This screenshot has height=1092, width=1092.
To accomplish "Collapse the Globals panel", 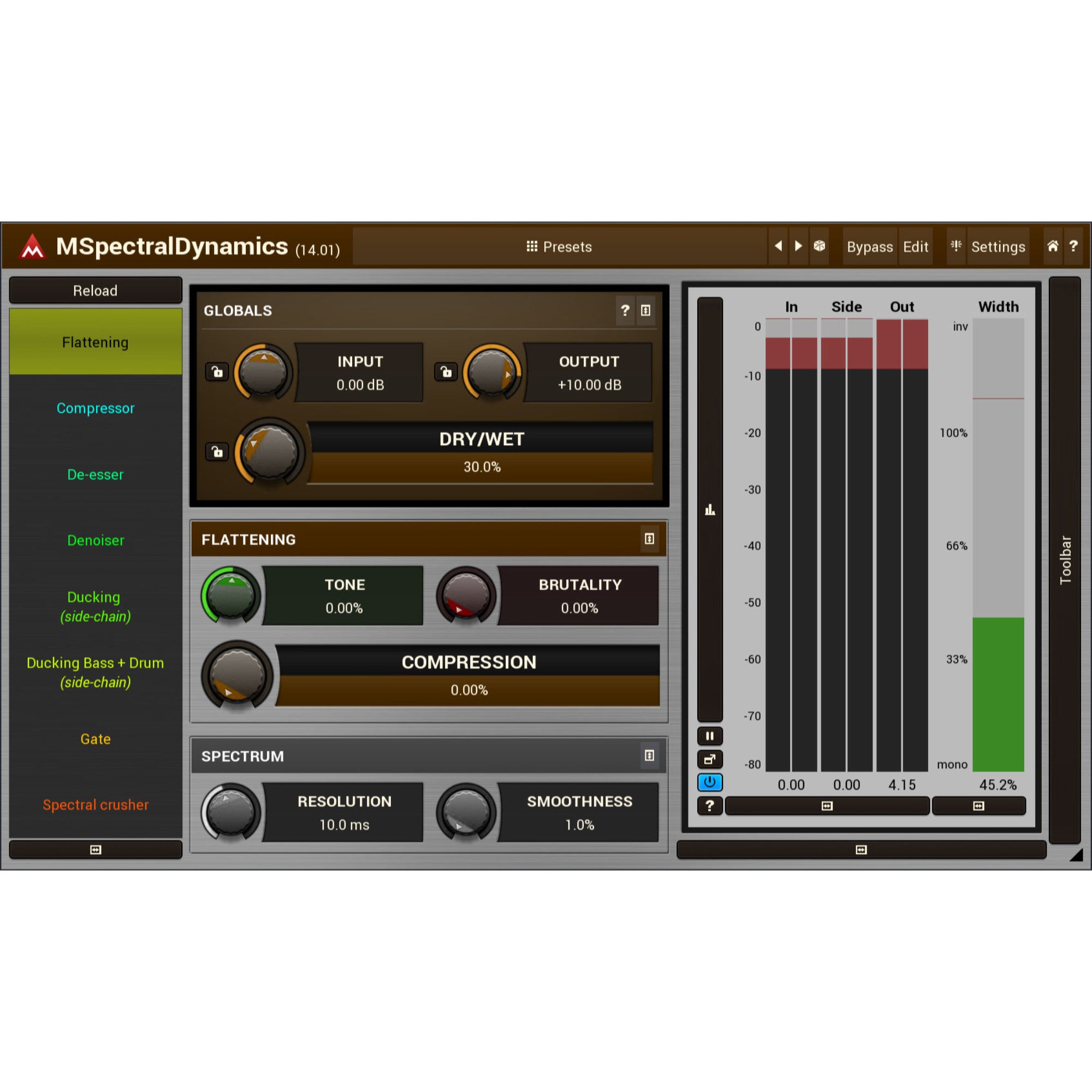I will (645, 310).
